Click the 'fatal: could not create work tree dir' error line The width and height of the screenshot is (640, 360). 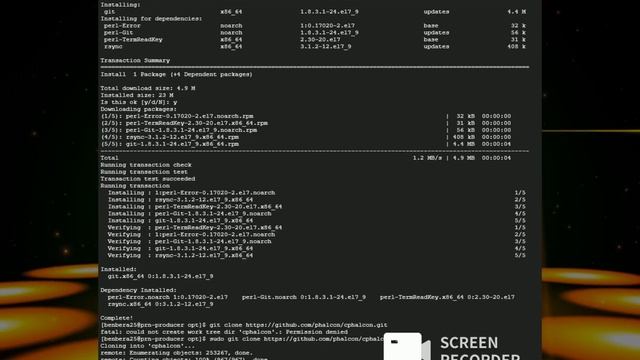click(224, 332)
